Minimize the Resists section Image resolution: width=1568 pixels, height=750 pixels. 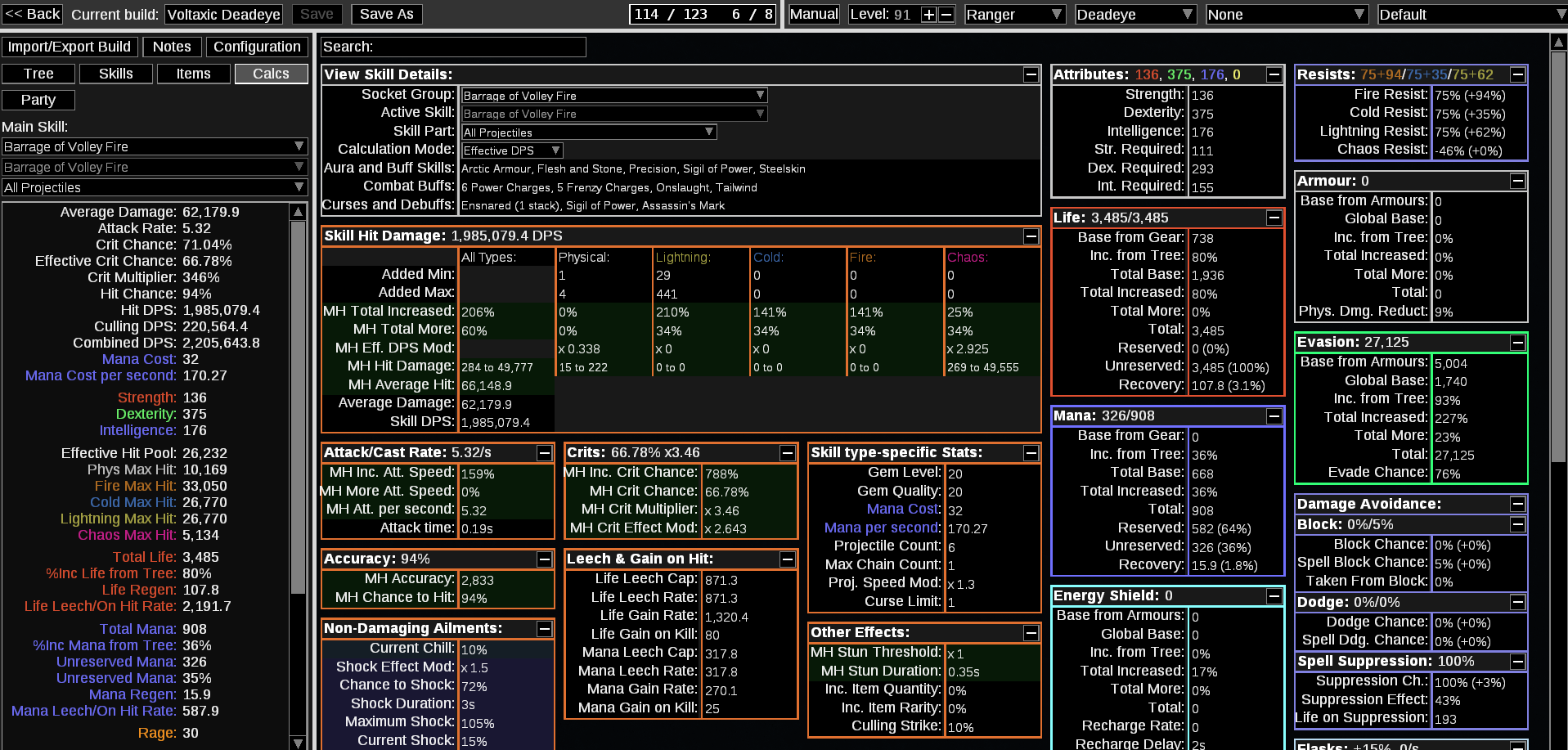(x=1518, y=74)
